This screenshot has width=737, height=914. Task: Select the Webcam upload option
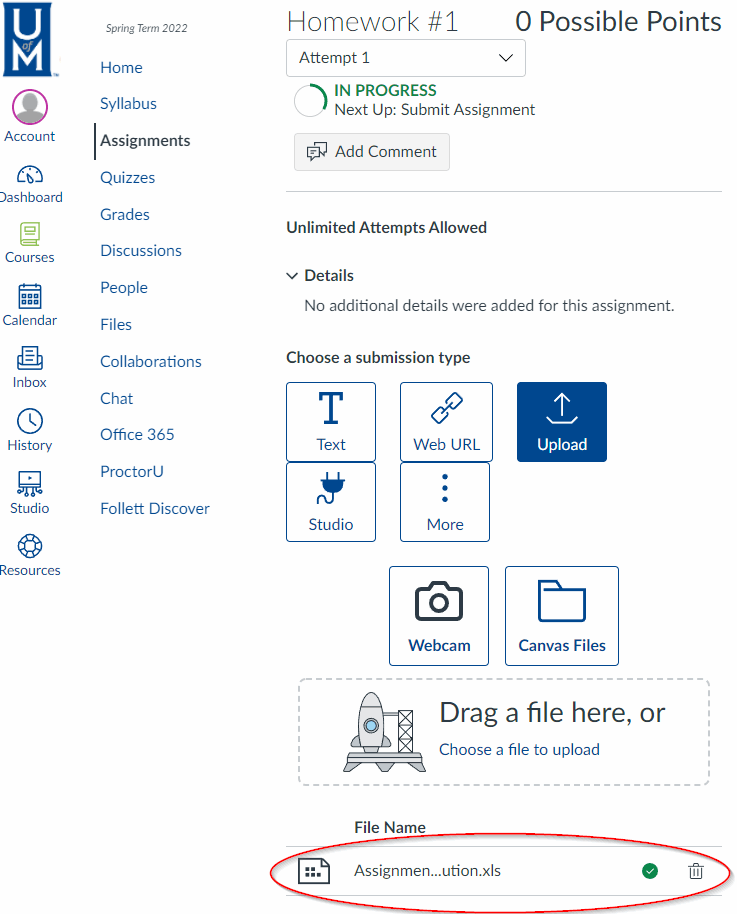click(439, 616)
